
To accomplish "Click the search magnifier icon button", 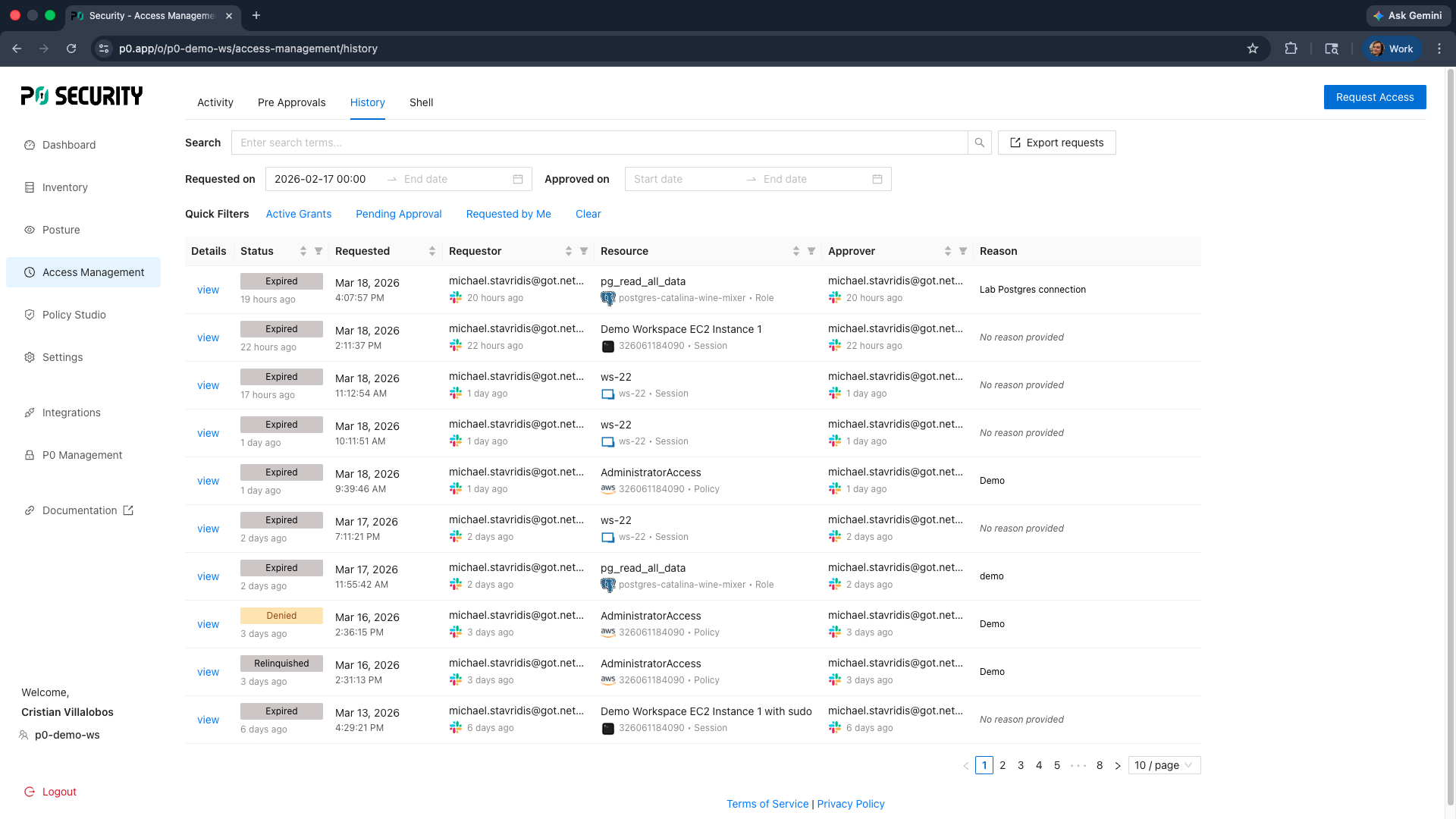I will click(x=979, y=143).
